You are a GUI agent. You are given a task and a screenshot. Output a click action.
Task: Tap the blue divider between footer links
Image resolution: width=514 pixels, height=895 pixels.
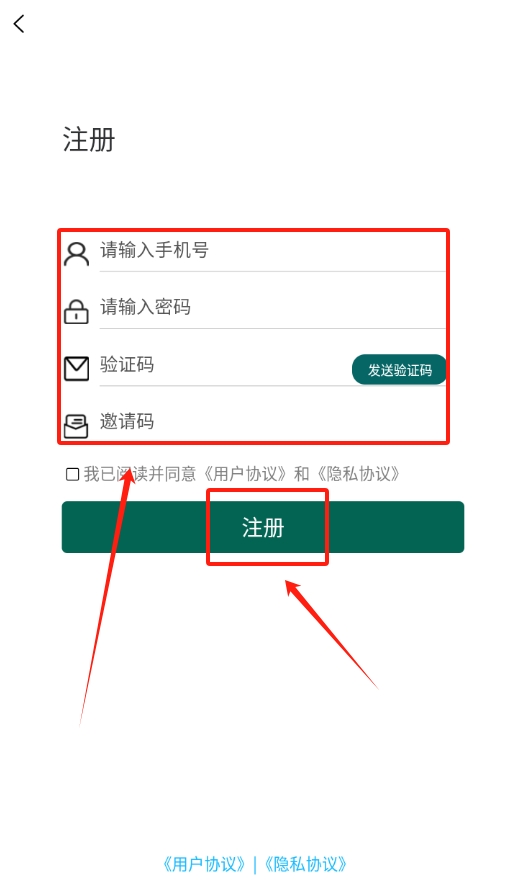tap(255, 864)
